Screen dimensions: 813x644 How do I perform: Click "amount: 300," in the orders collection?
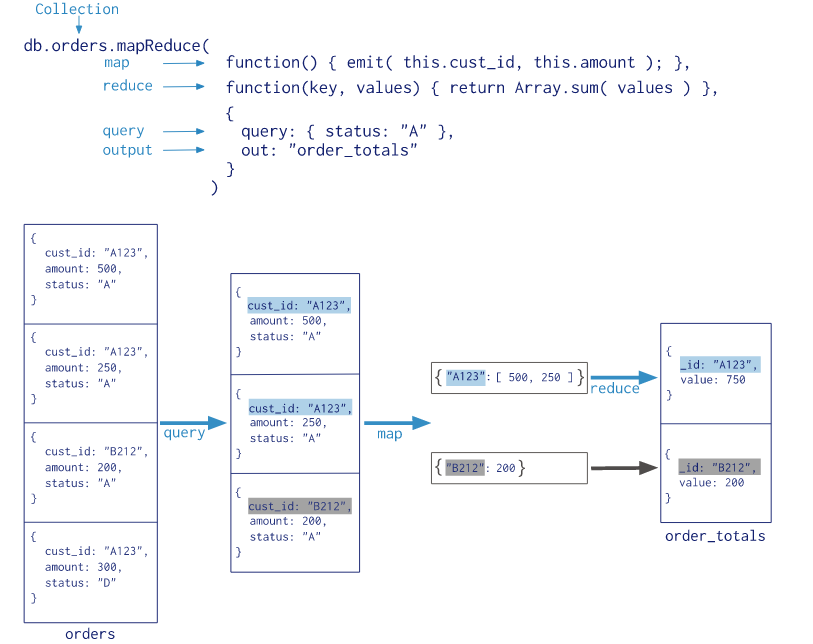point(83,567)
